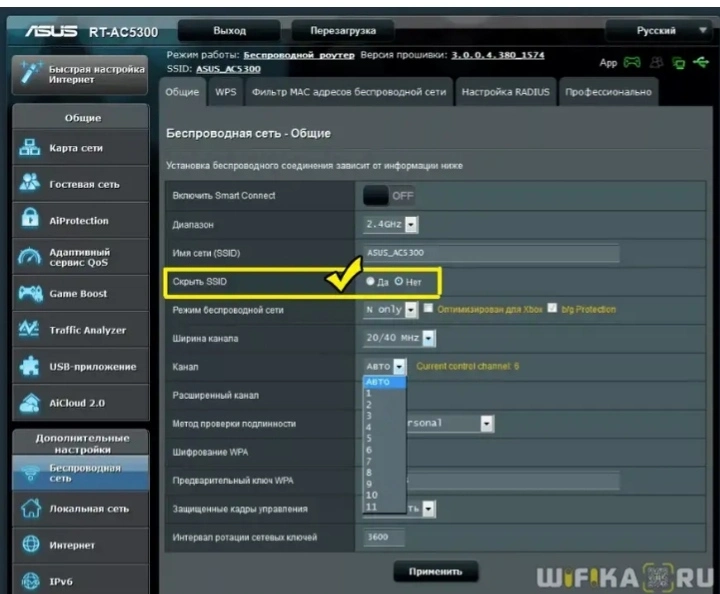Switch to the WPS tab
Image resolution: width=720 pixels, height=594 pixels.
click(x=226, y=92)
